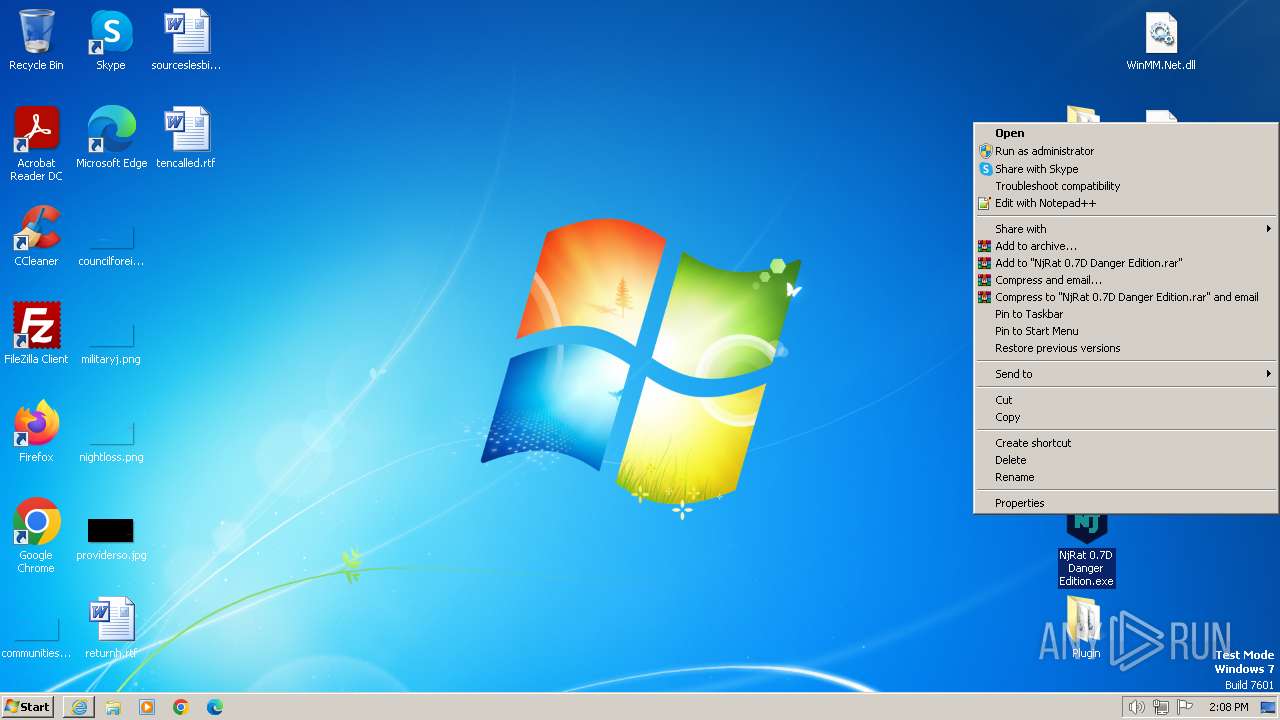This screenshot has width=1280, height=720.
Task: Choose Compress and email...
Action: click(x=1126, y=280)
